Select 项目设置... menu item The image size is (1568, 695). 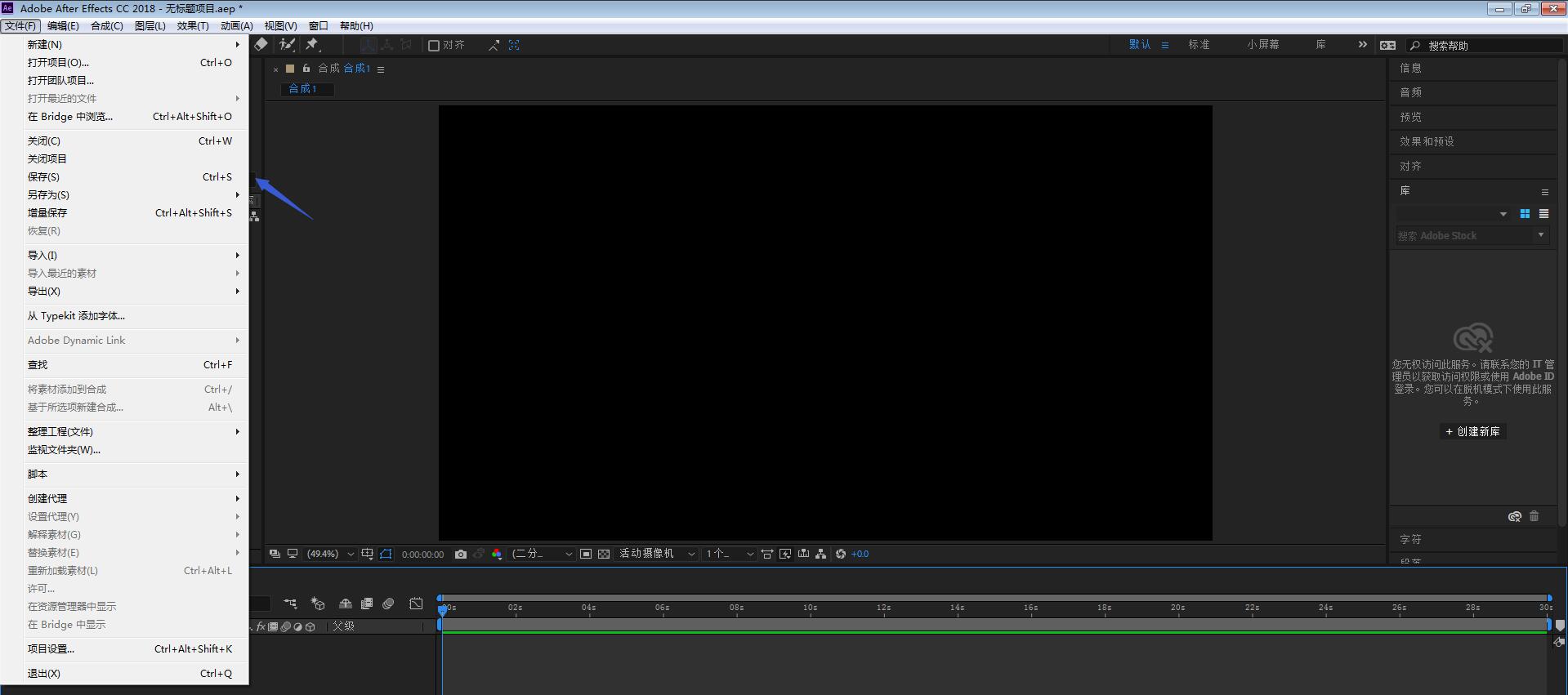point(133,649)
